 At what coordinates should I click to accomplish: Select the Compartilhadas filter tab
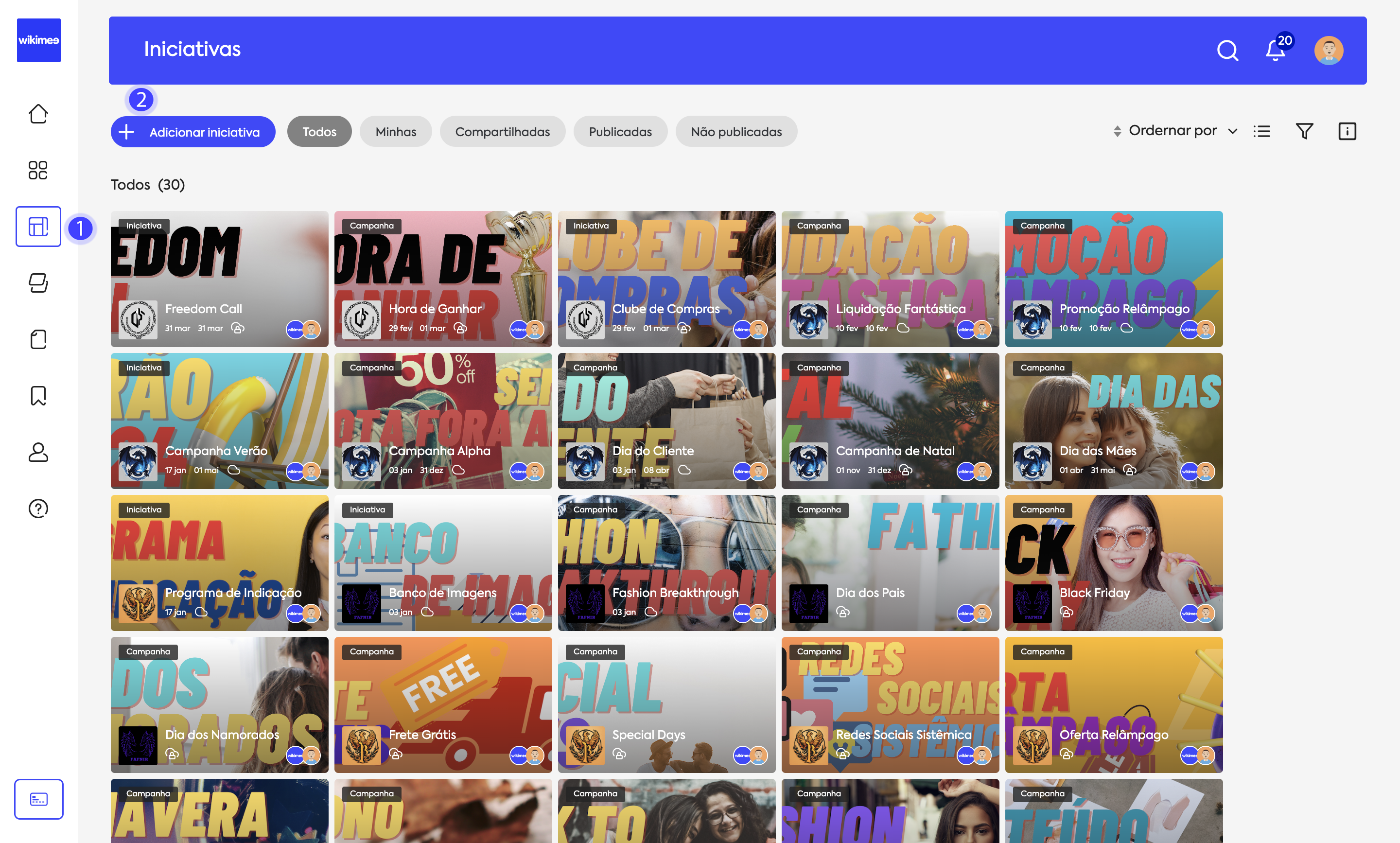click(x=502, y=132)
